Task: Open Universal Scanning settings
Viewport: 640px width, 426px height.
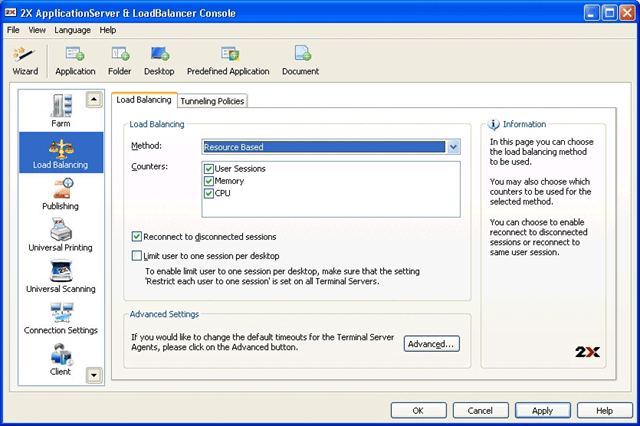Action: tap(61, 277)
